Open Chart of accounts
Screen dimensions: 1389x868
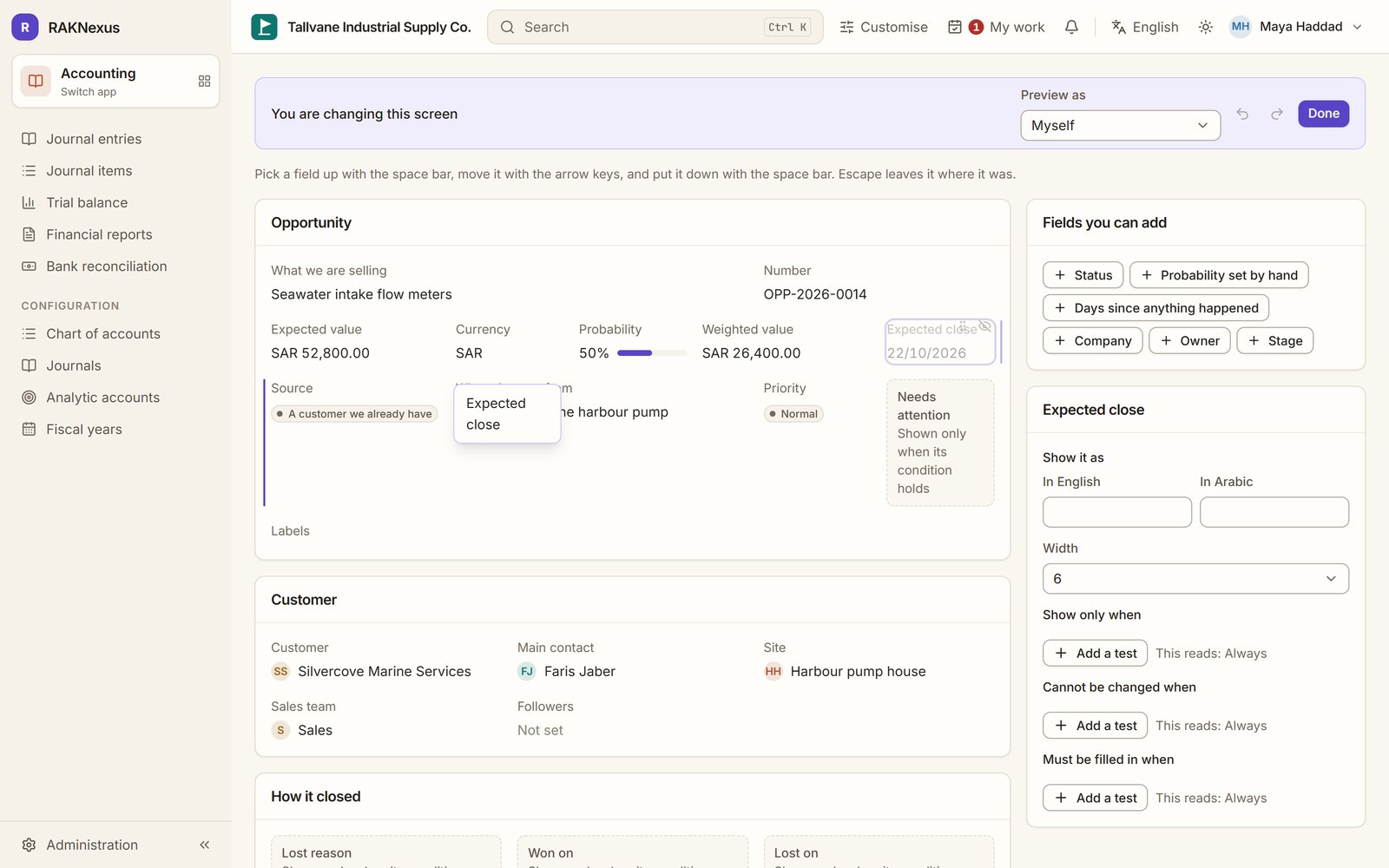point(115,333)
